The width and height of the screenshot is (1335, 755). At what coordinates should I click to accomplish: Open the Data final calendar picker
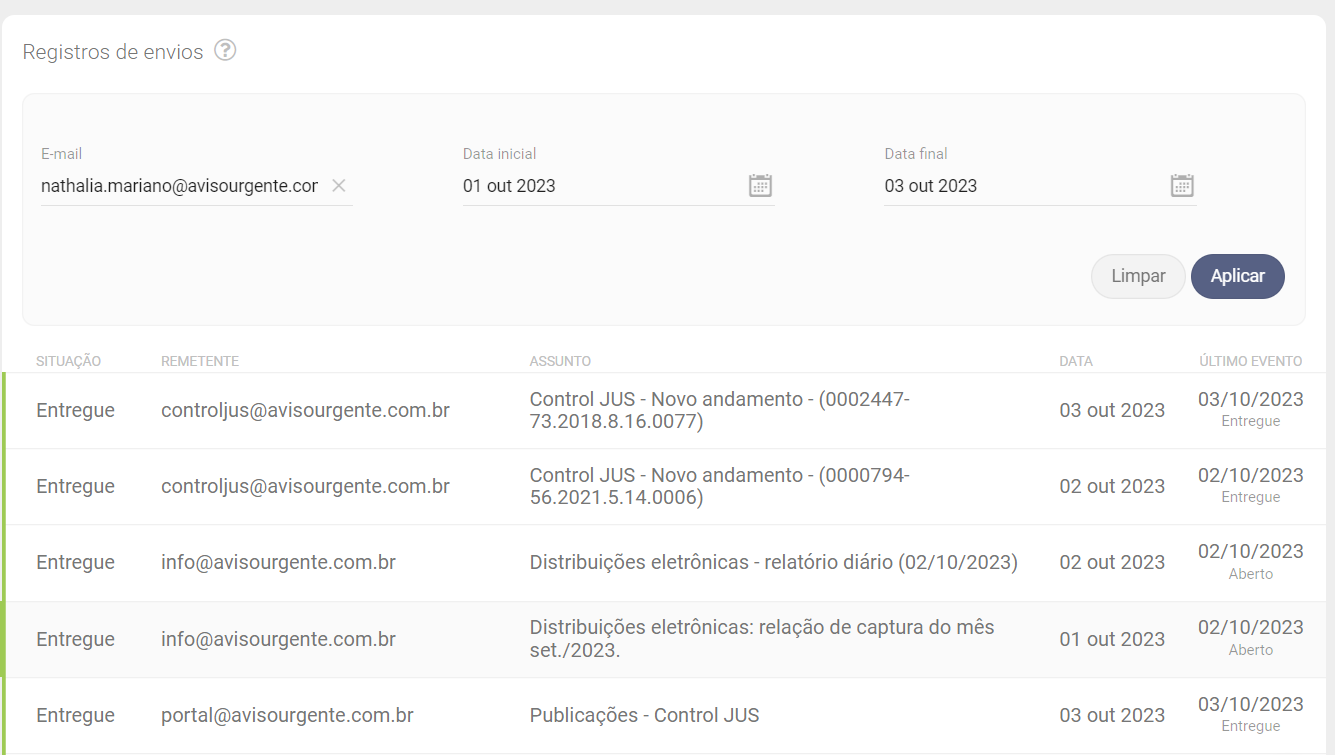click(1182, 186)
